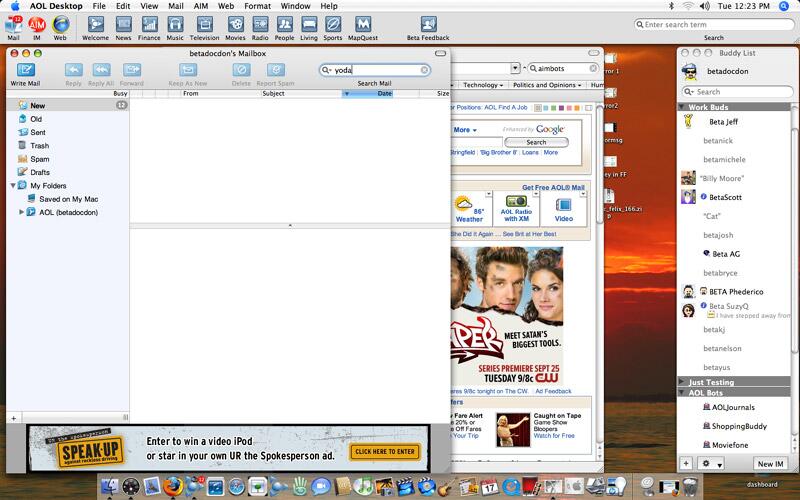Click the Reply mail toolbar icon
Viewport: 800px width, 500px height.
coord(73,70)
